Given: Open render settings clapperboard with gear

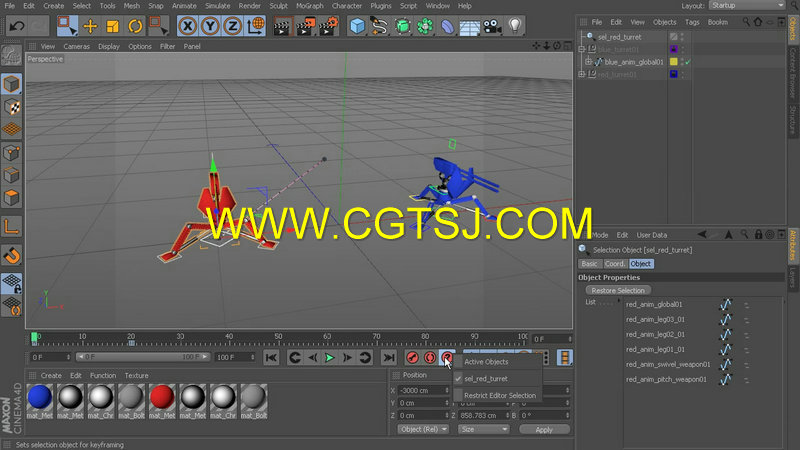Looking at the screenshot, I should [329, 26].
